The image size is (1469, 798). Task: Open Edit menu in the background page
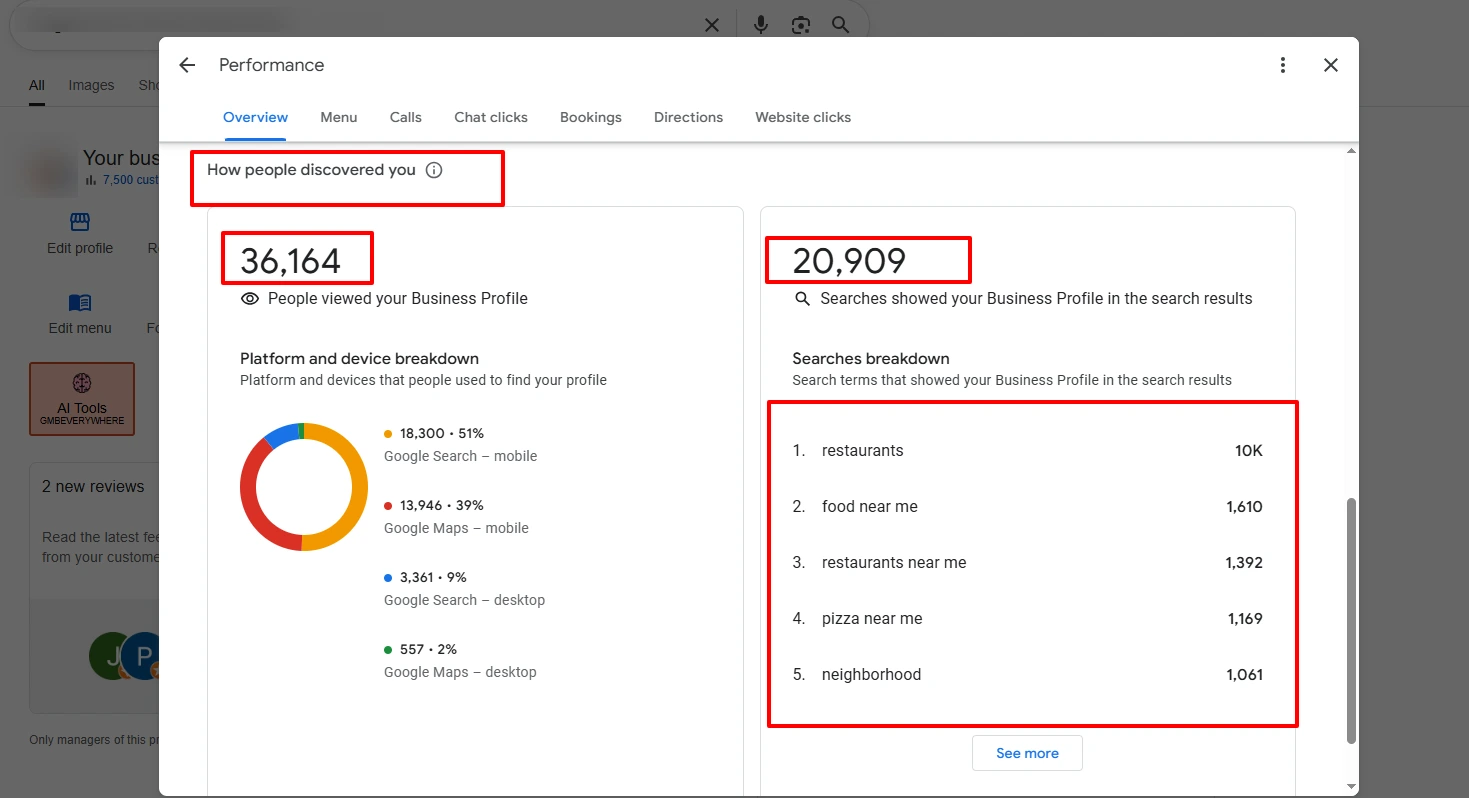coord(80,314)
